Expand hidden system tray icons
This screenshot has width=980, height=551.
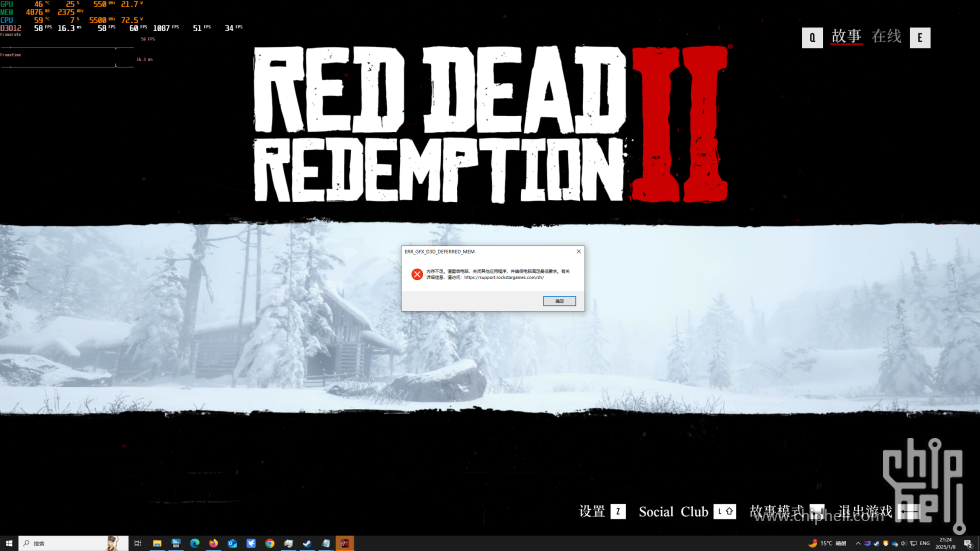point(858,544)
